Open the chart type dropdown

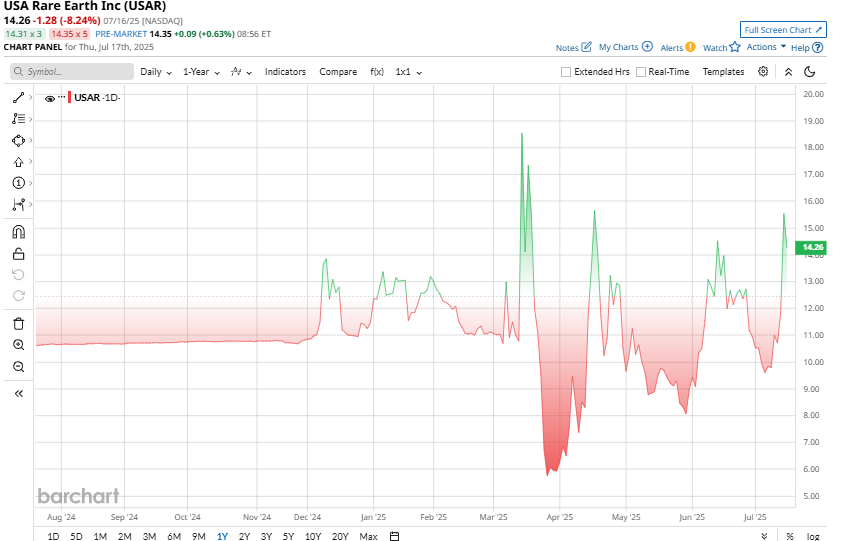click(241, 72)
